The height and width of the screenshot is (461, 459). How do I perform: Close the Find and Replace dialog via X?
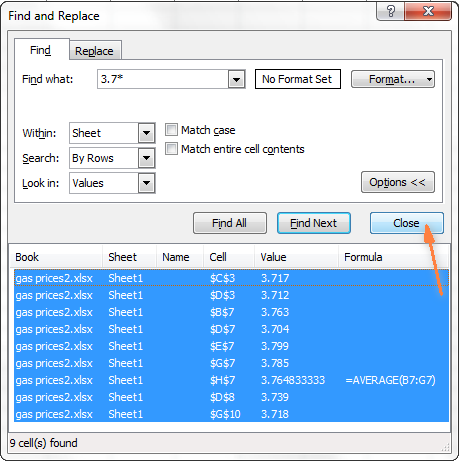[x=428, y=12]
